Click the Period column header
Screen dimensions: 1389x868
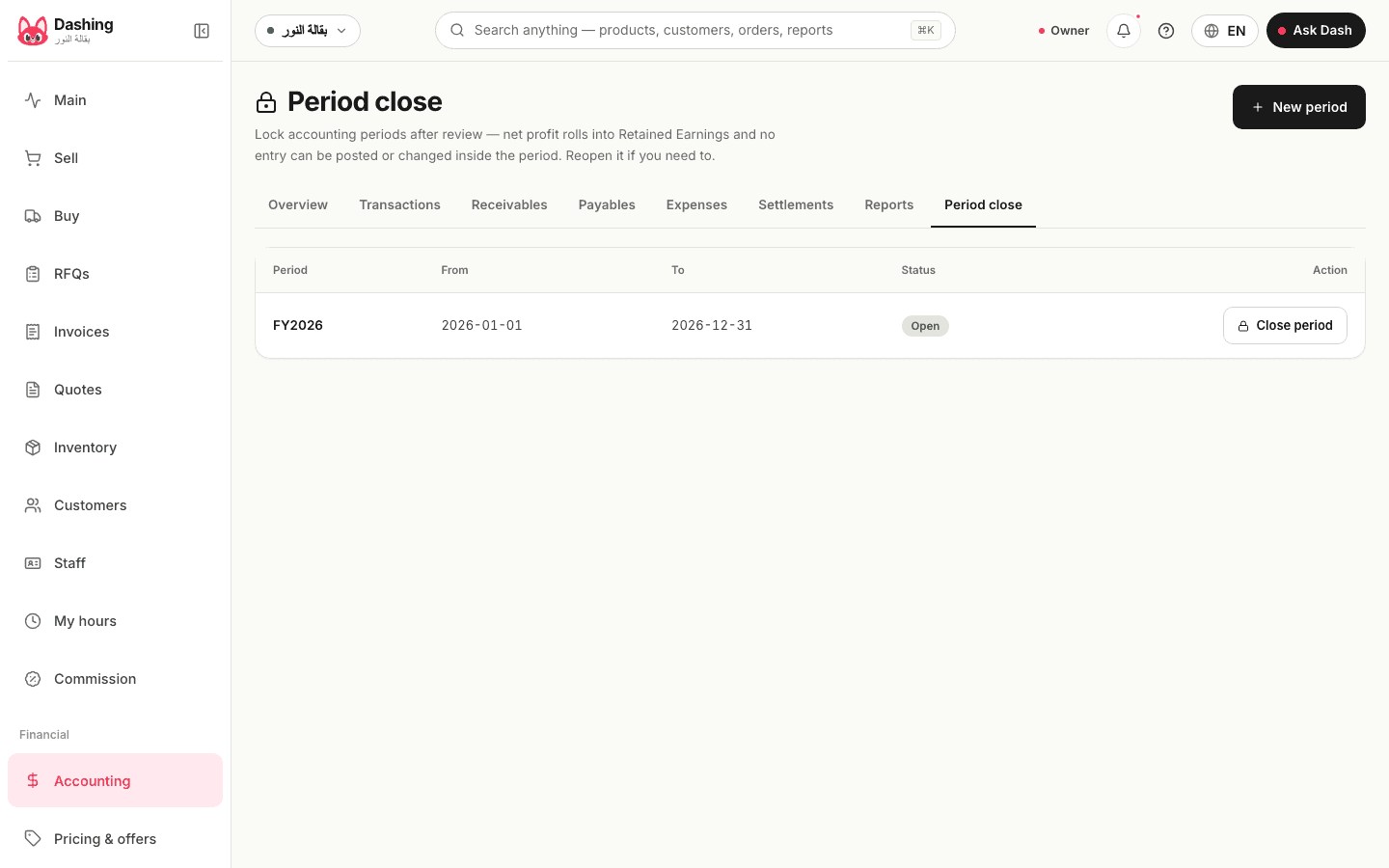point(290,270)
